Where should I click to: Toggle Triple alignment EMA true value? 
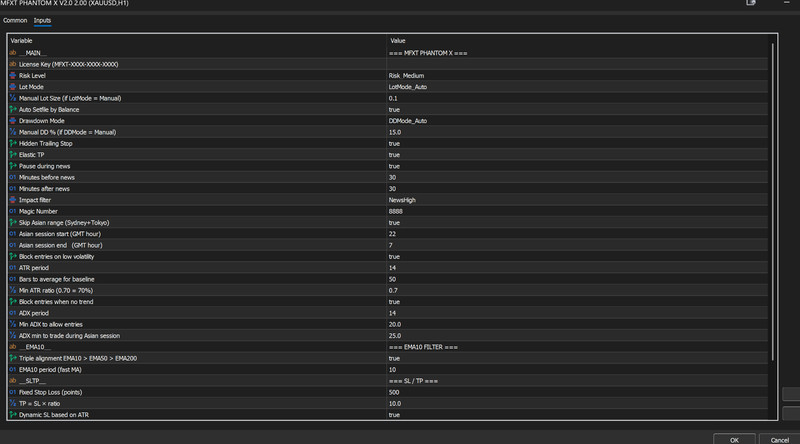[577, 358]
